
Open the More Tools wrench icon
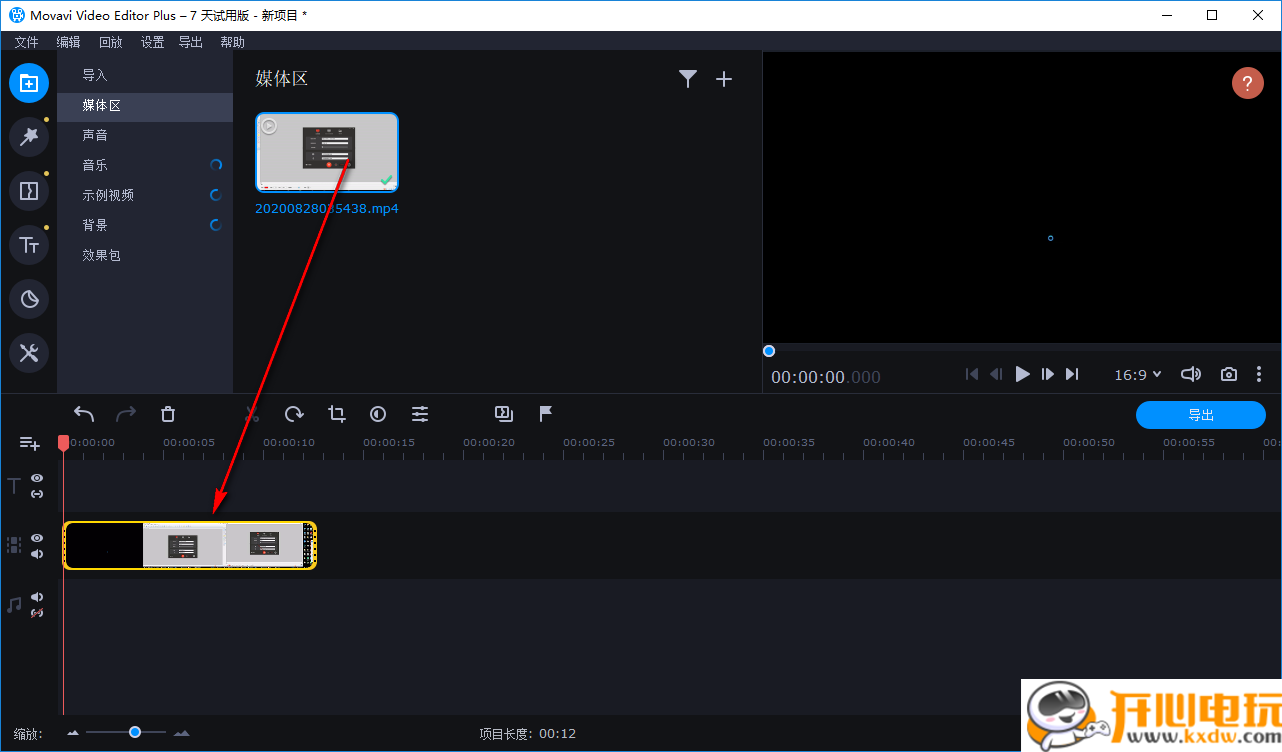(x=29, y=353)
